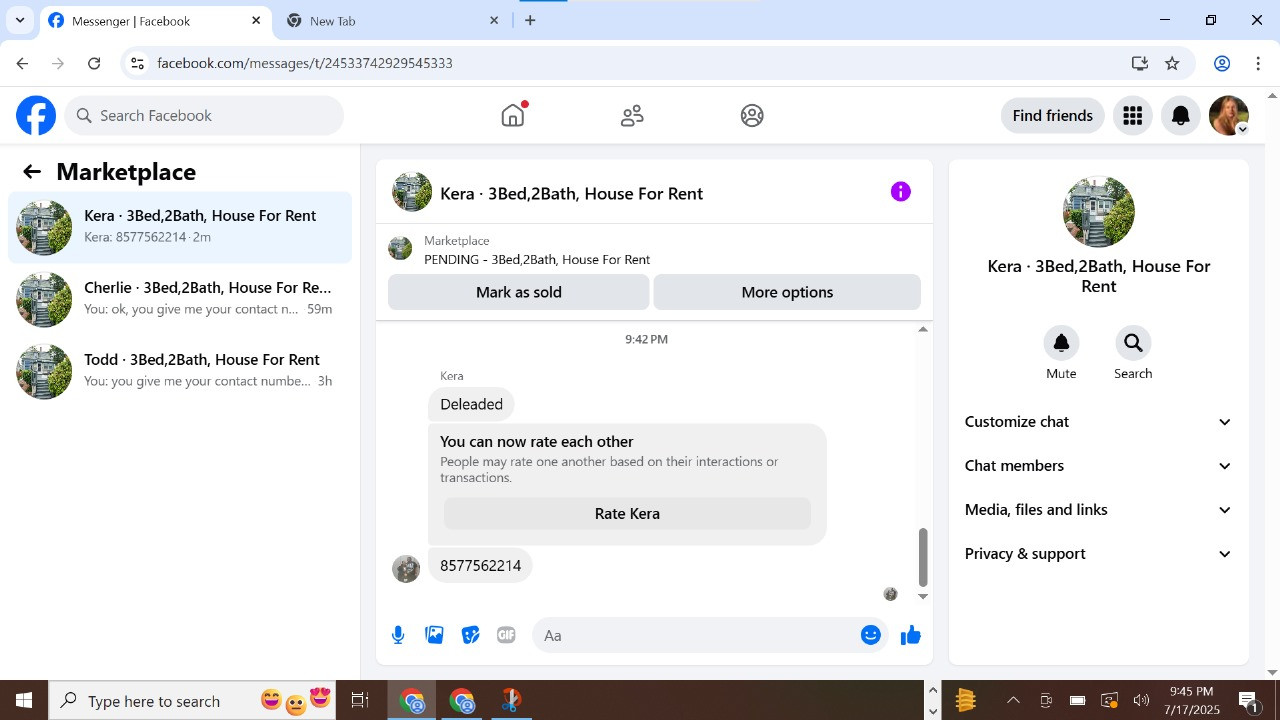Image resolution: width=1280 pixels, height=720 pixels.
Task: View site information icon in address bar
Action: [137, 63]
